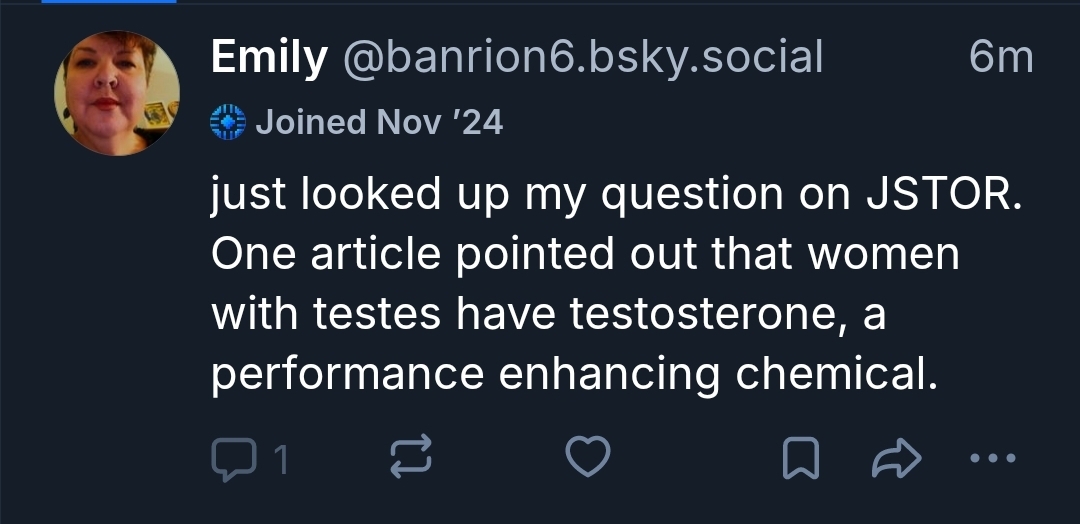Open Emily's profile avatar picture

pos(116,93)
